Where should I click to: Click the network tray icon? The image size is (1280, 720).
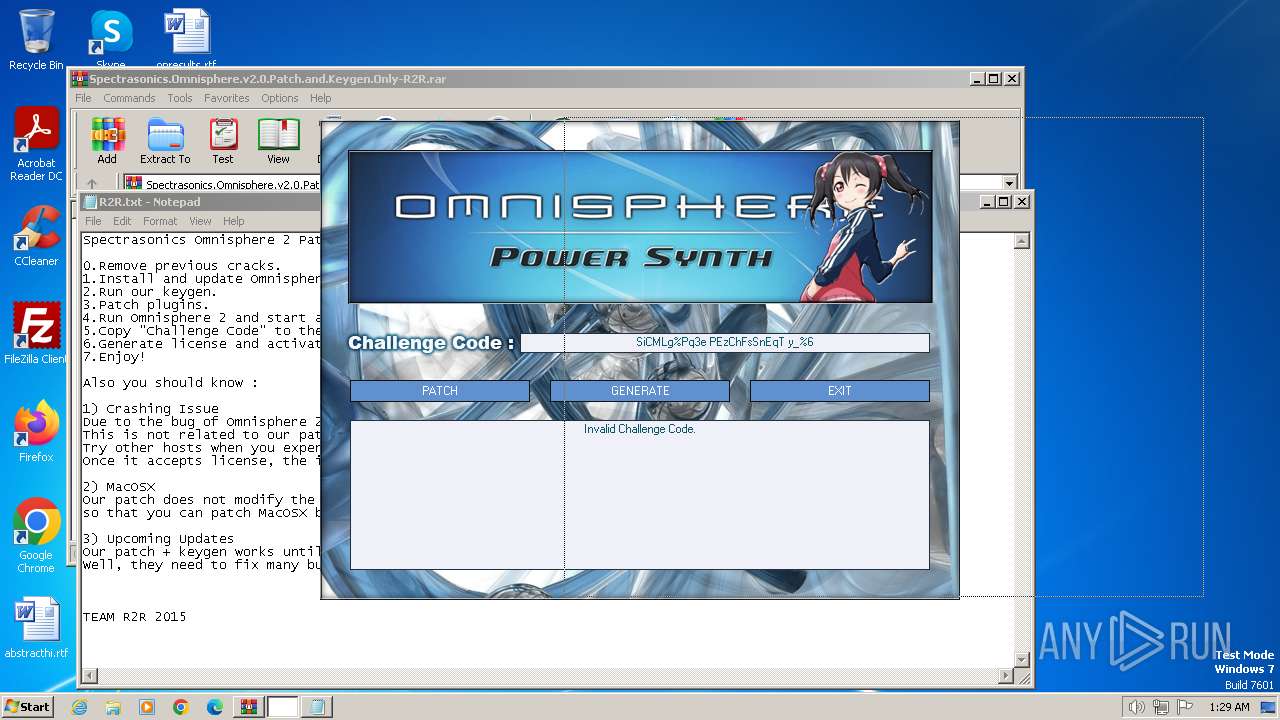[x=1160, y=707]
